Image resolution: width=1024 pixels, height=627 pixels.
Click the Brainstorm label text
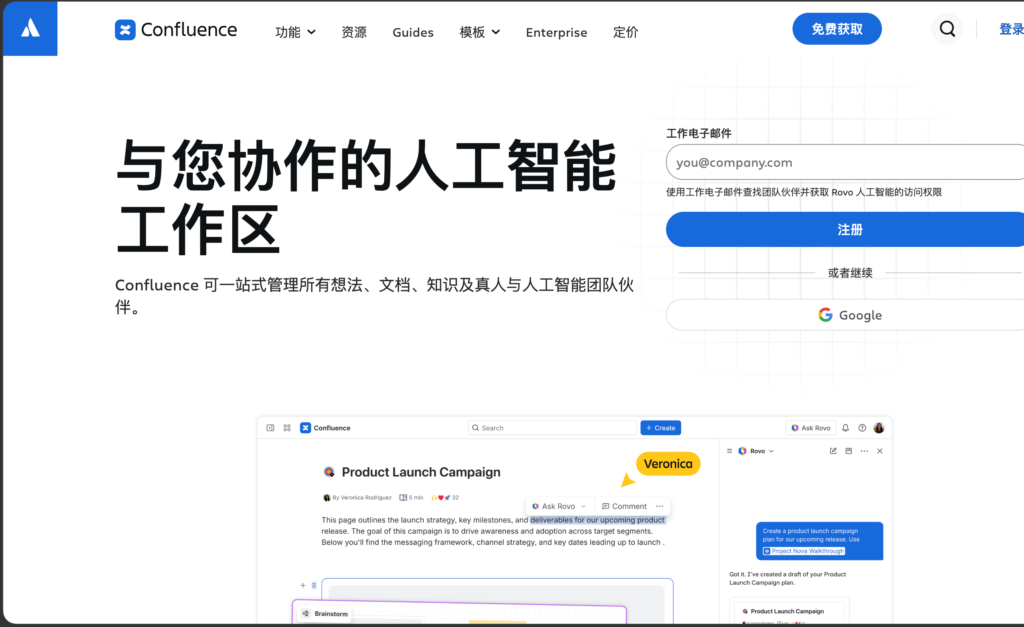click(331, 614)
